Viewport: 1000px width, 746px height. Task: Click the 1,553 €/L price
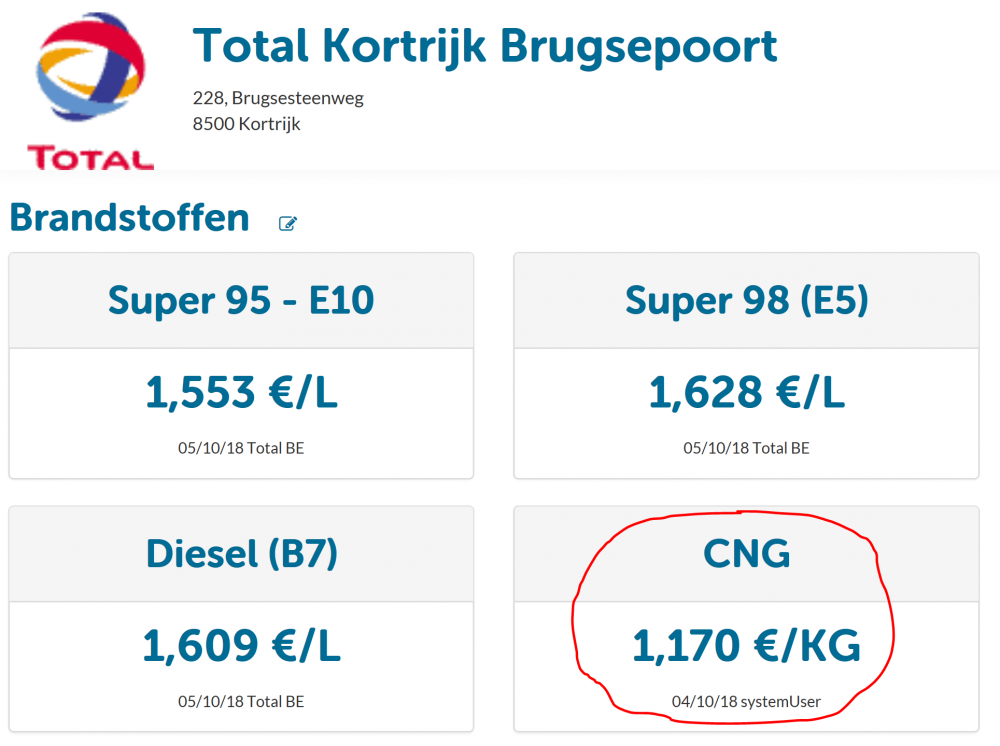tap(241, 392)
